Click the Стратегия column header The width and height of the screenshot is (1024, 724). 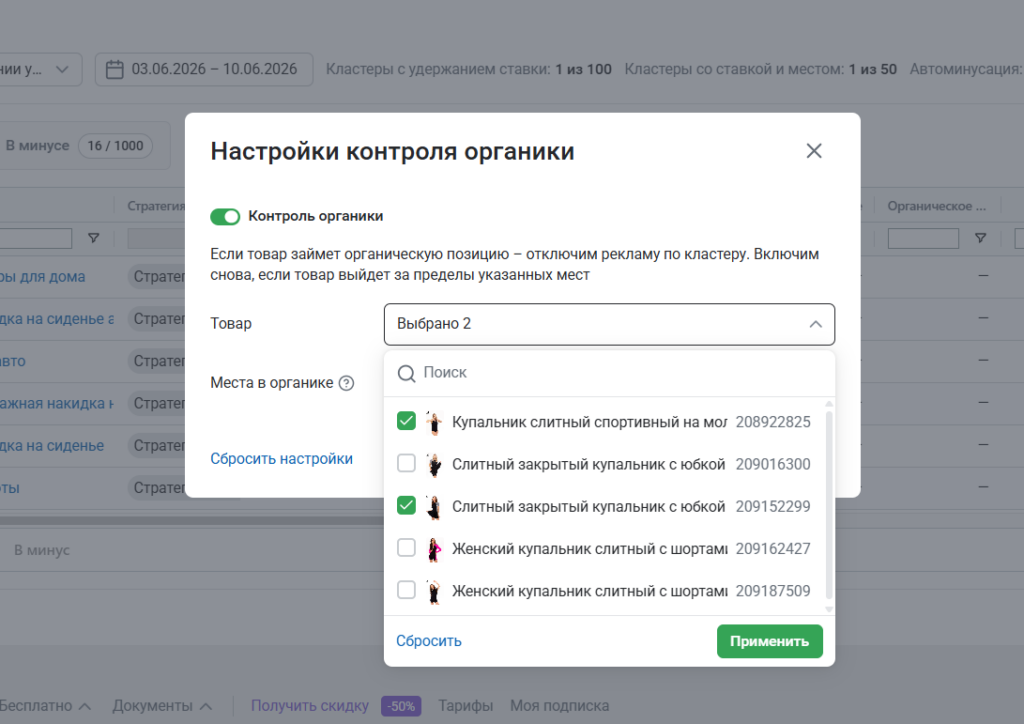[156, 206]
